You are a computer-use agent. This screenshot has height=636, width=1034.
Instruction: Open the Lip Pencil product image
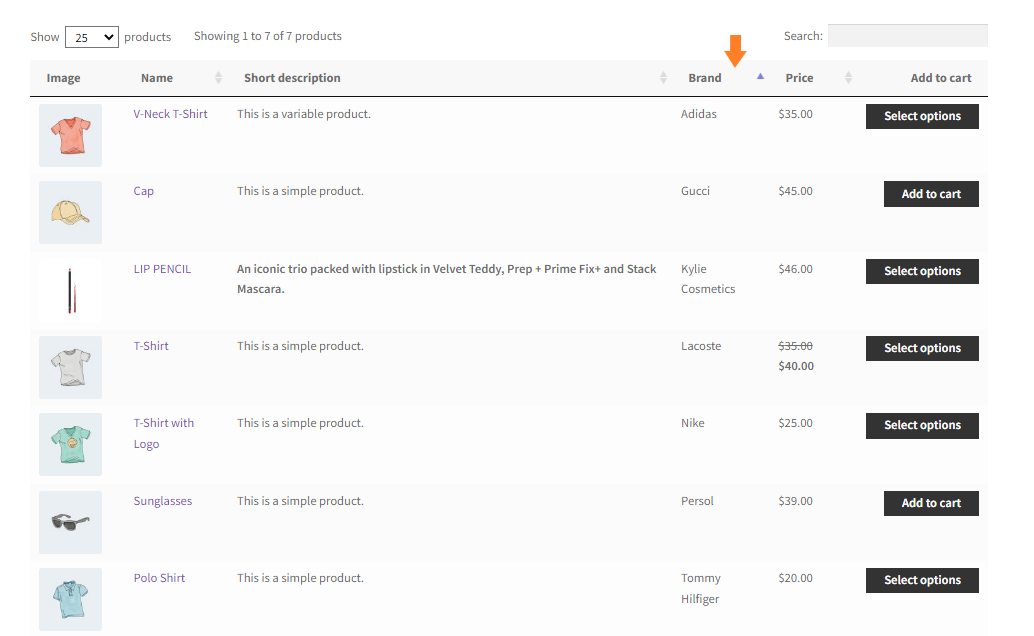point(71,290)
